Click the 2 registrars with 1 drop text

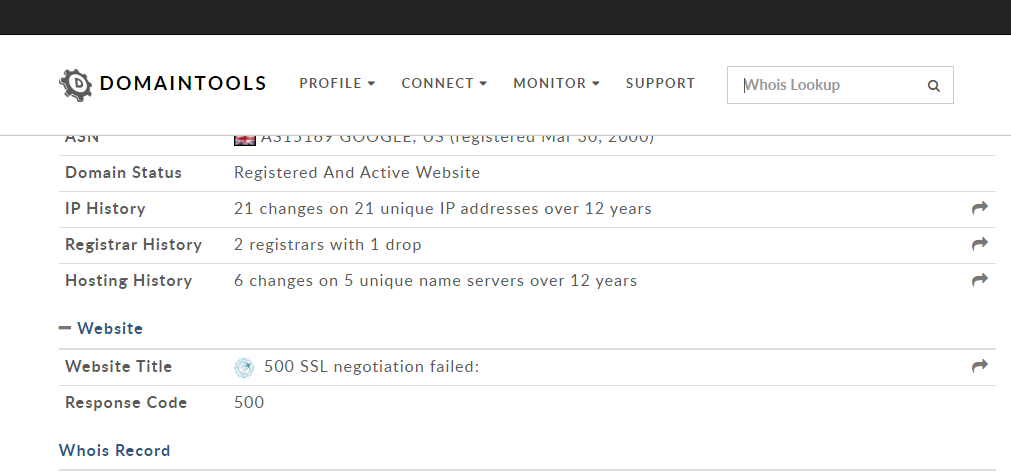pyautogui.click(x=327, y=245)
